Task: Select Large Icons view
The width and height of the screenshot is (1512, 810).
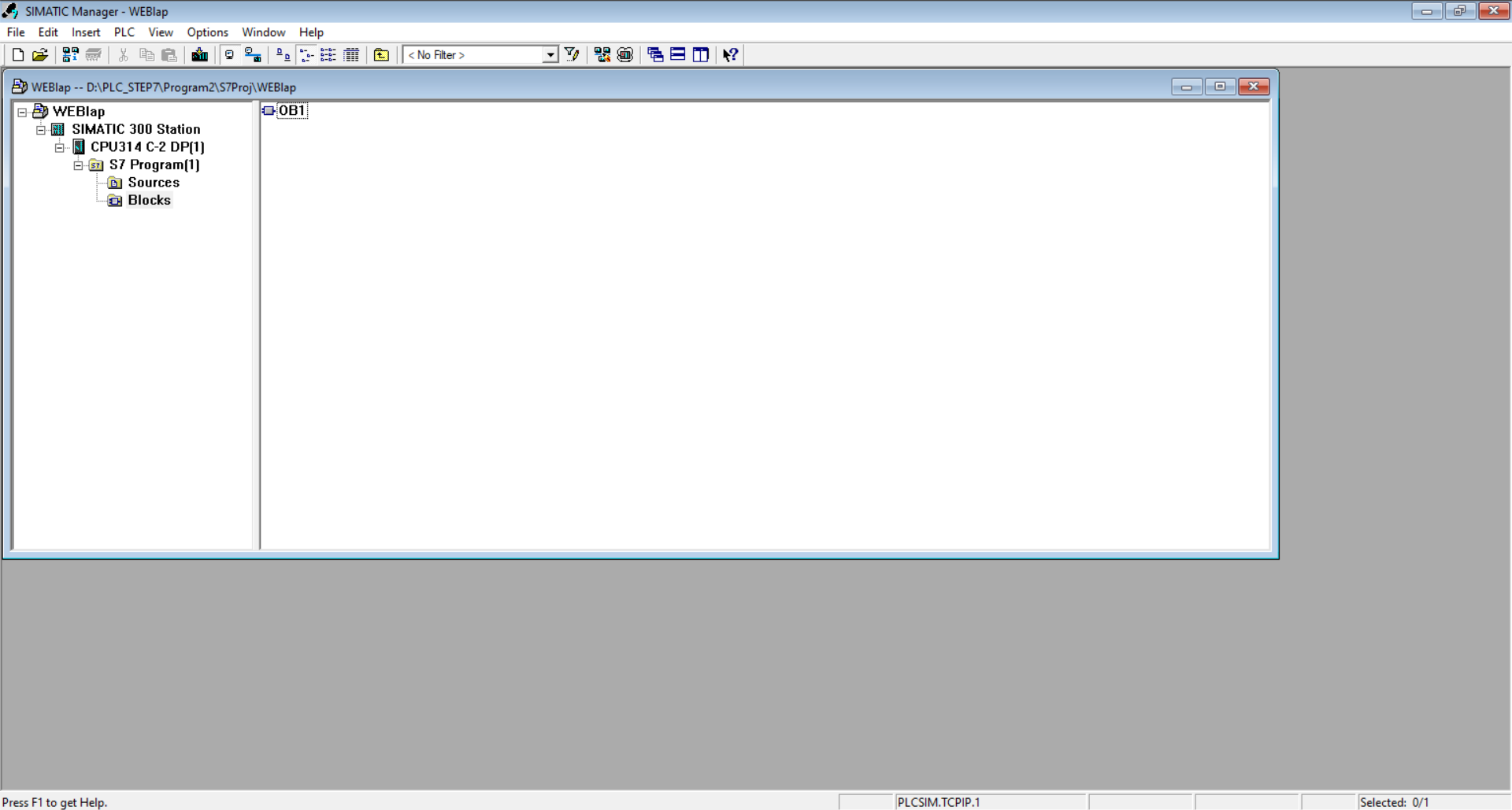Action: pos(283,54)
